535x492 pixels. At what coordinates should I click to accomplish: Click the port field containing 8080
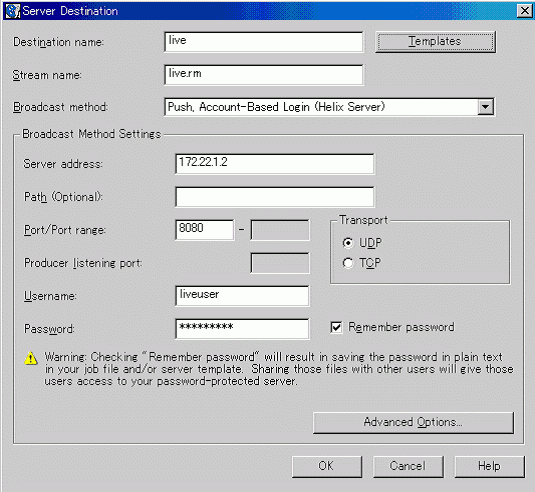click(205, 230)
